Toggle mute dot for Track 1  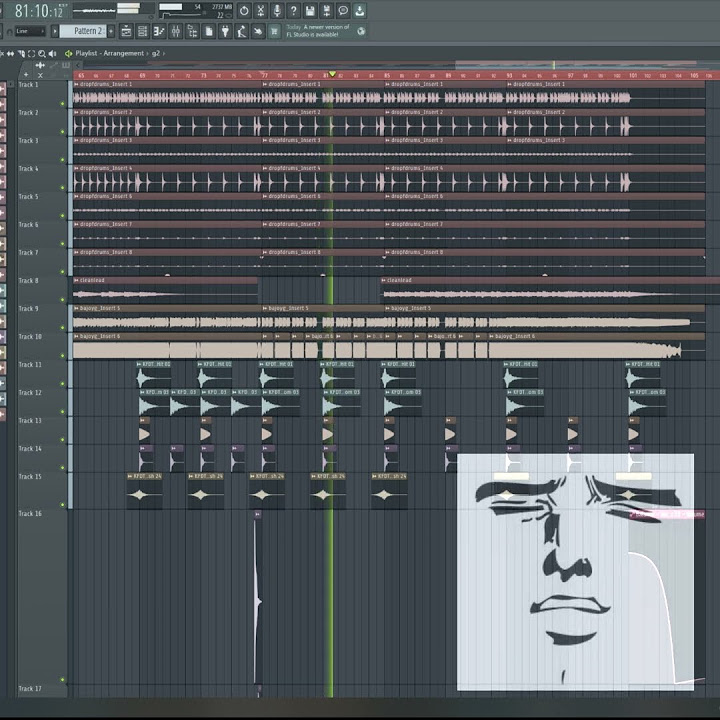point(63,104)
